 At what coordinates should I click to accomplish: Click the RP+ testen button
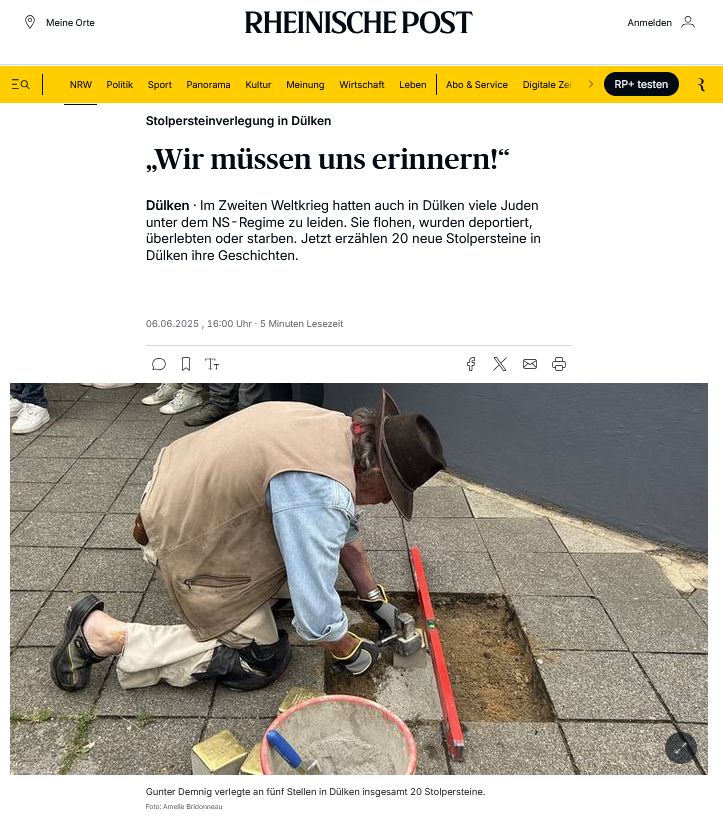(641, 85)
